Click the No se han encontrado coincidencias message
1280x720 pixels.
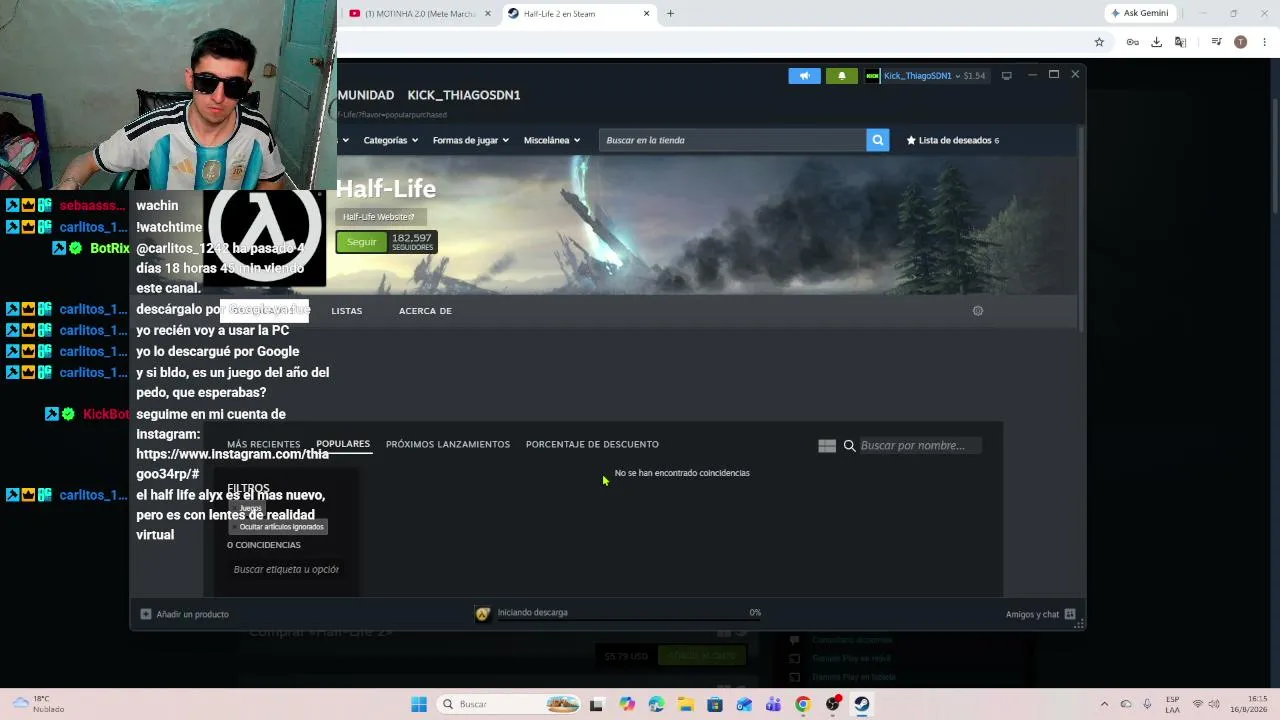(682, 473)
